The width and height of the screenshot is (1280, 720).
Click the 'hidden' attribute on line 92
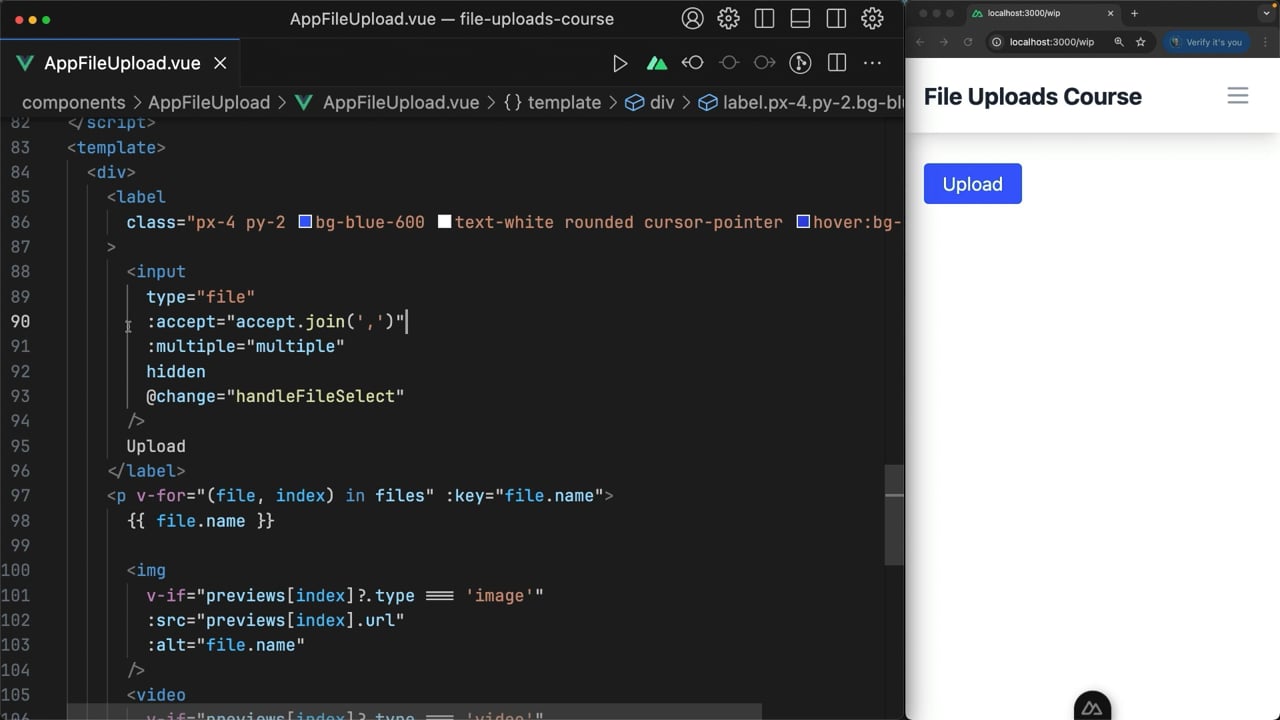[x=176, y=371]
